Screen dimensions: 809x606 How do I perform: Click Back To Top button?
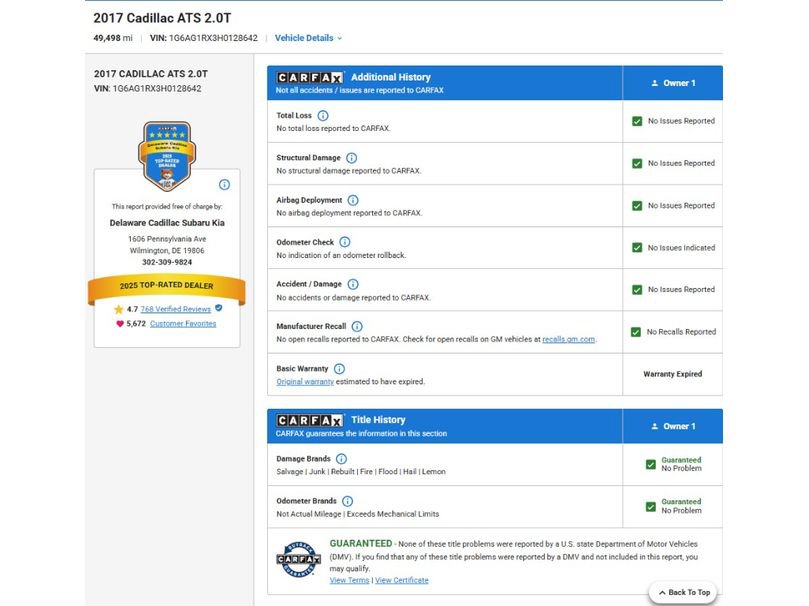(684, 593)
